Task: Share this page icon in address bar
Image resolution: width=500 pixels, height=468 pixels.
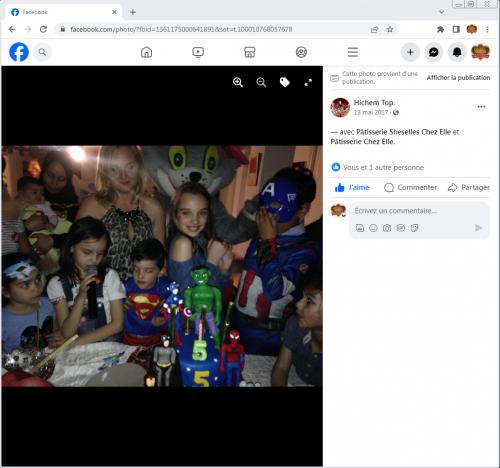Action: pyautogui.click(x=374, y=29)
